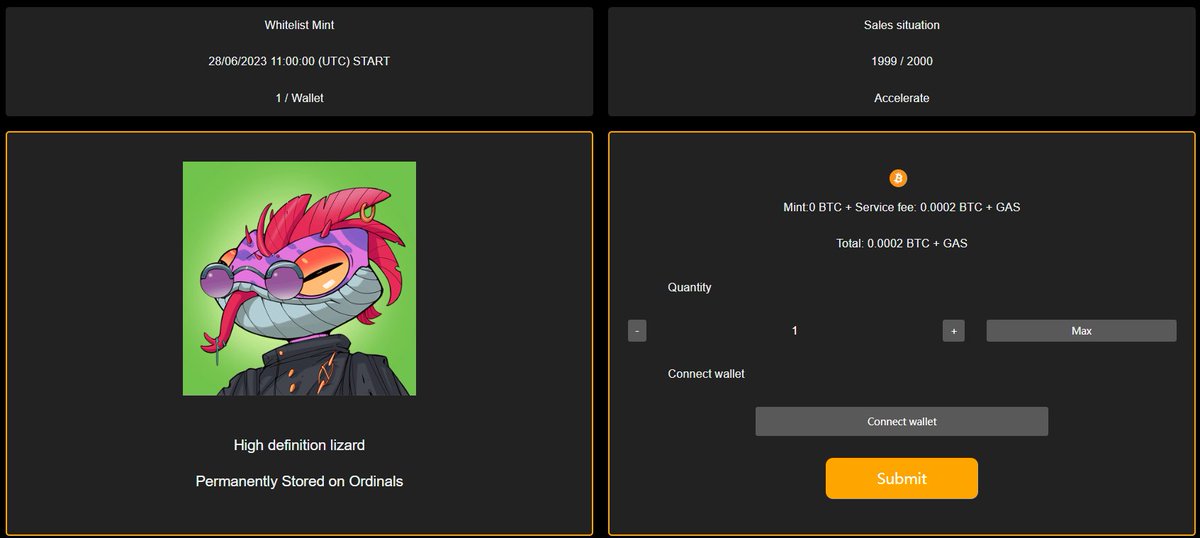Click the quantity value field showing 1

pyautogui.click(x=795, y=331)
